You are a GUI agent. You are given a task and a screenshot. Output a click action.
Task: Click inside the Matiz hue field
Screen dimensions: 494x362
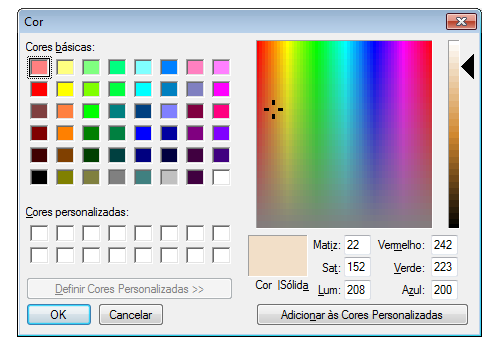[x=357, y=245]
